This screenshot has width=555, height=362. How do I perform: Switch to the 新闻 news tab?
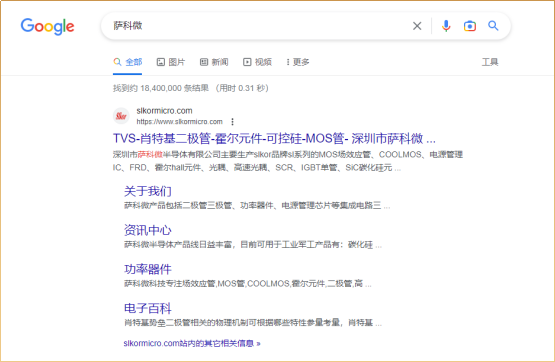click(x=214, y=62)
